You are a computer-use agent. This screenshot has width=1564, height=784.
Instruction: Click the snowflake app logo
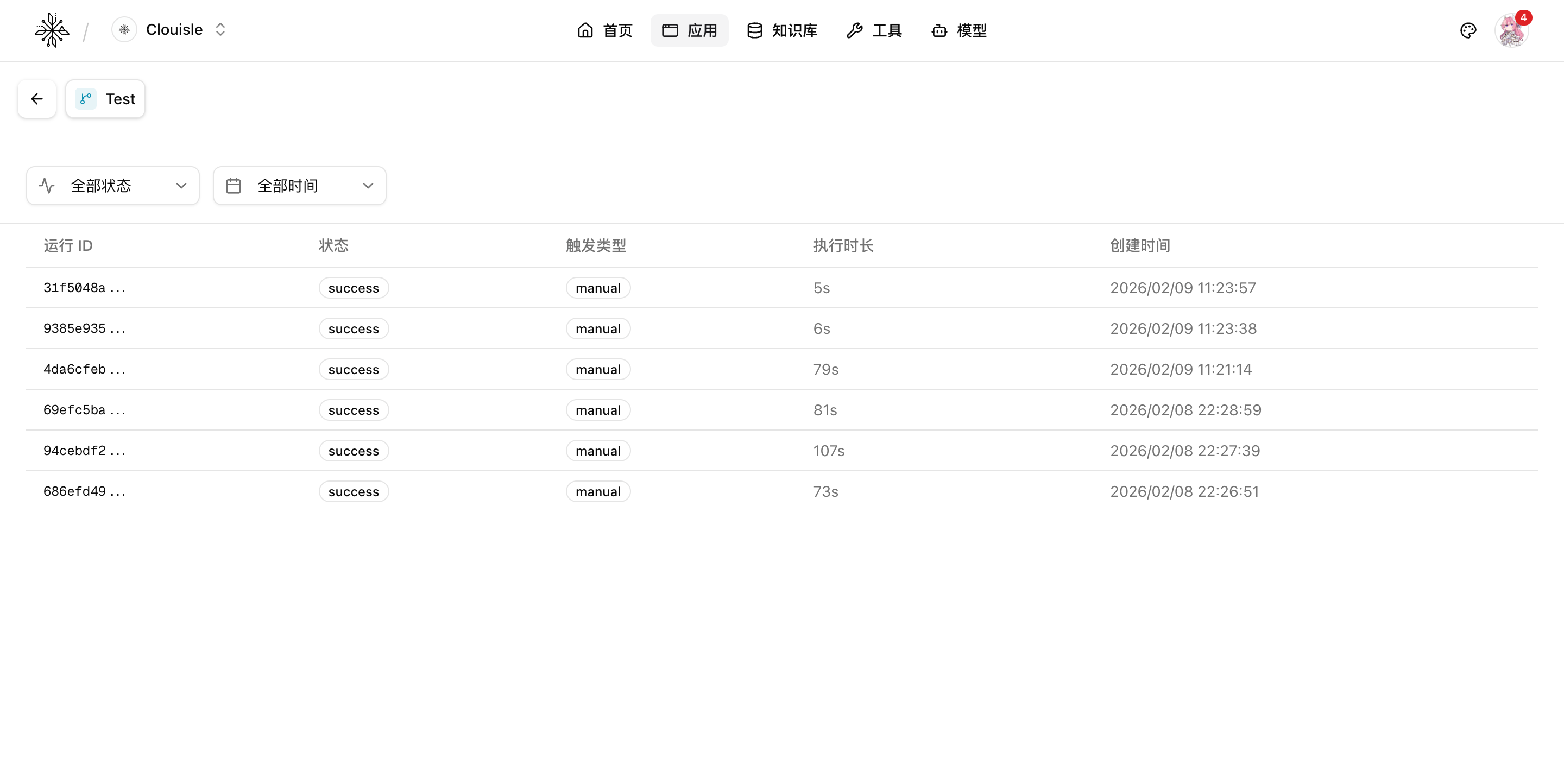click(52, 30)
